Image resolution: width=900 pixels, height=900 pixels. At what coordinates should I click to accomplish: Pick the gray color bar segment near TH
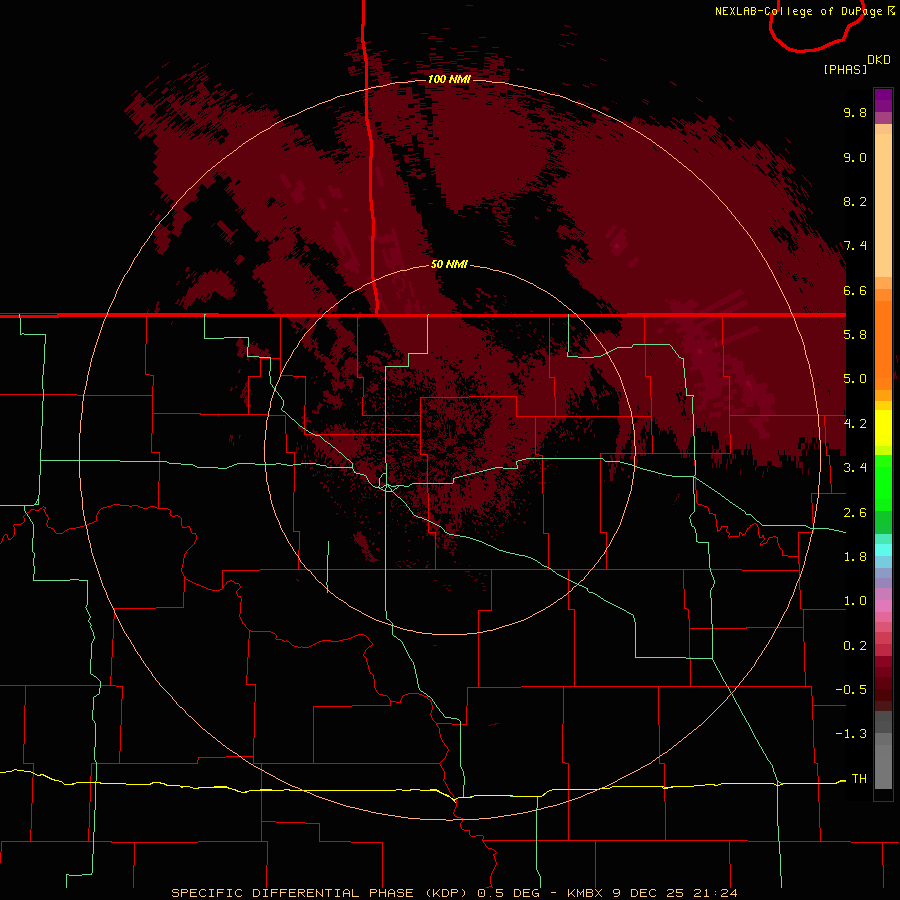click(883, 766)
